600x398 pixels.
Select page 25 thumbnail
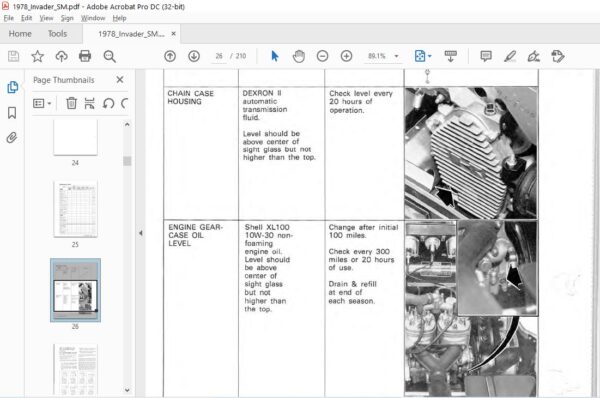click(75, 209)
